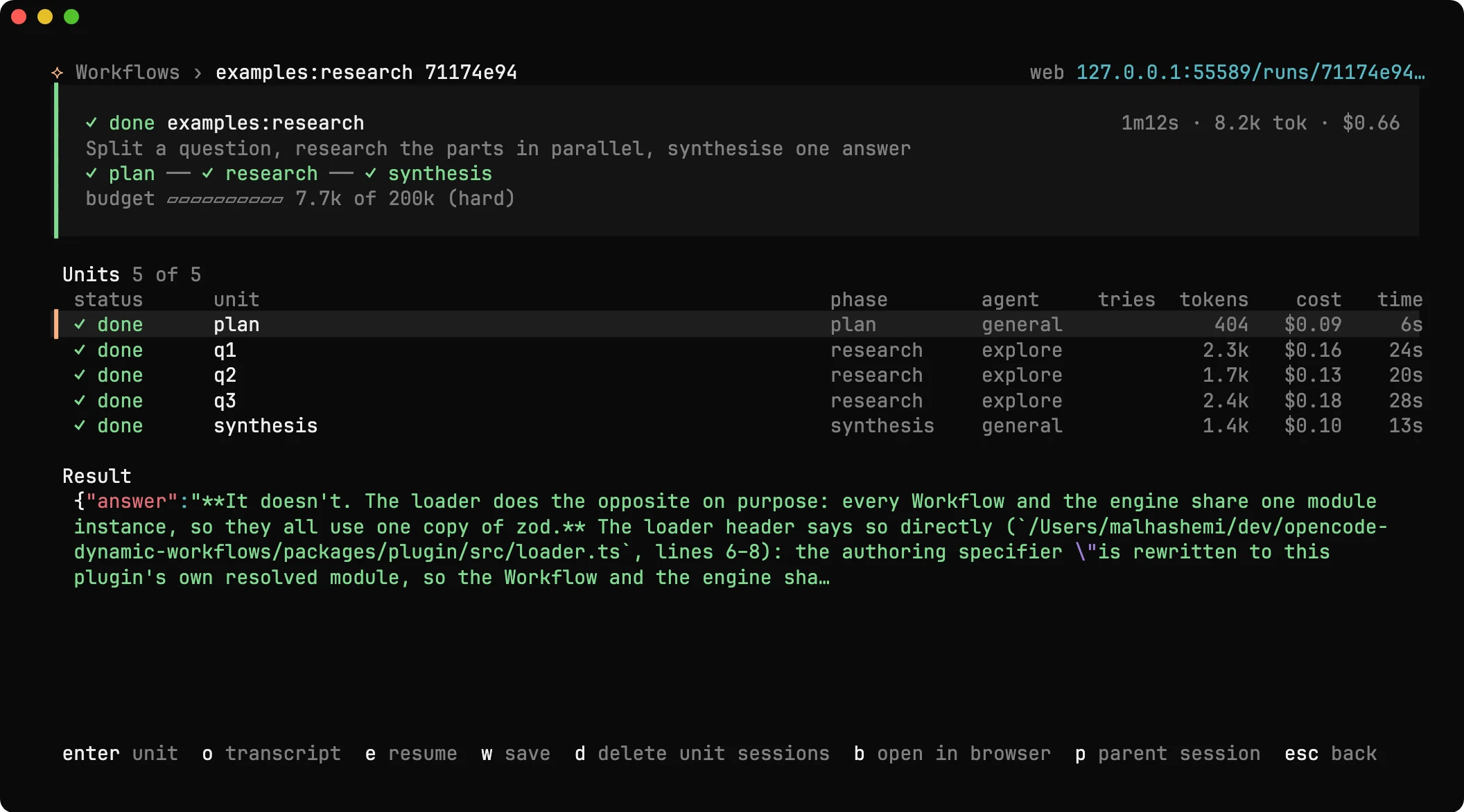The image size is (1464, 812).
Task: Select the q3 unit name
Action: click(225, 400)
